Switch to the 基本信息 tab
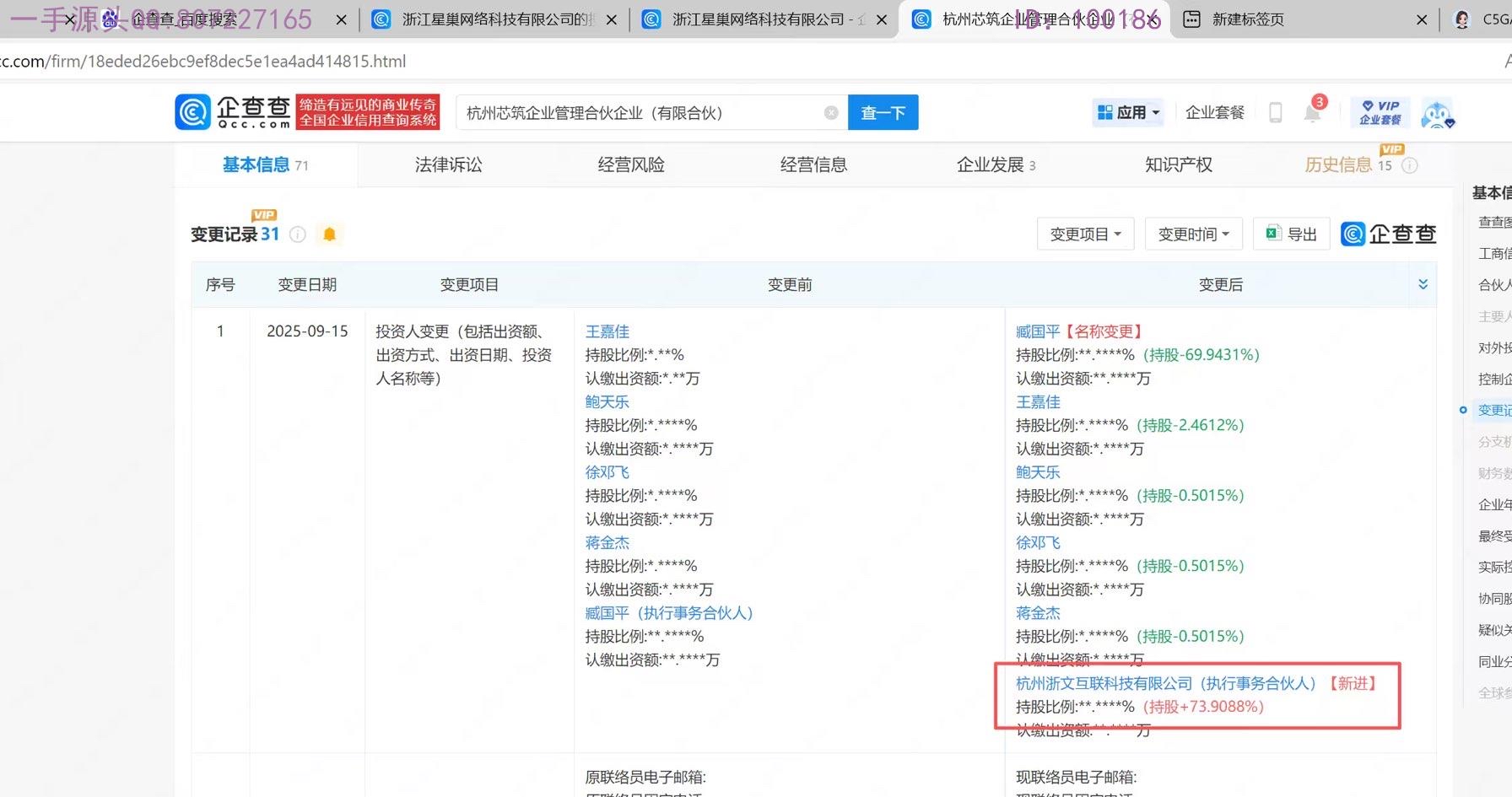Screen dimensions: 1512x797 point(265,165)
